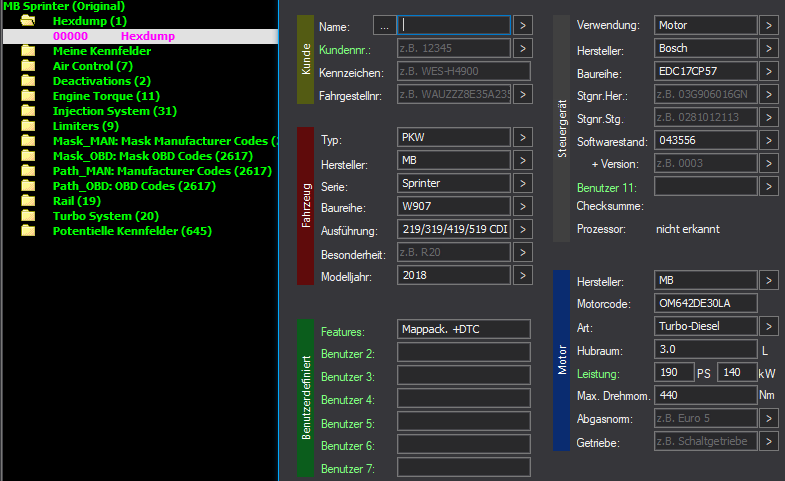This screenshot has height=481, width=785.
Task: Open the Turbo System (20) folder
Action: coord(106,216)
